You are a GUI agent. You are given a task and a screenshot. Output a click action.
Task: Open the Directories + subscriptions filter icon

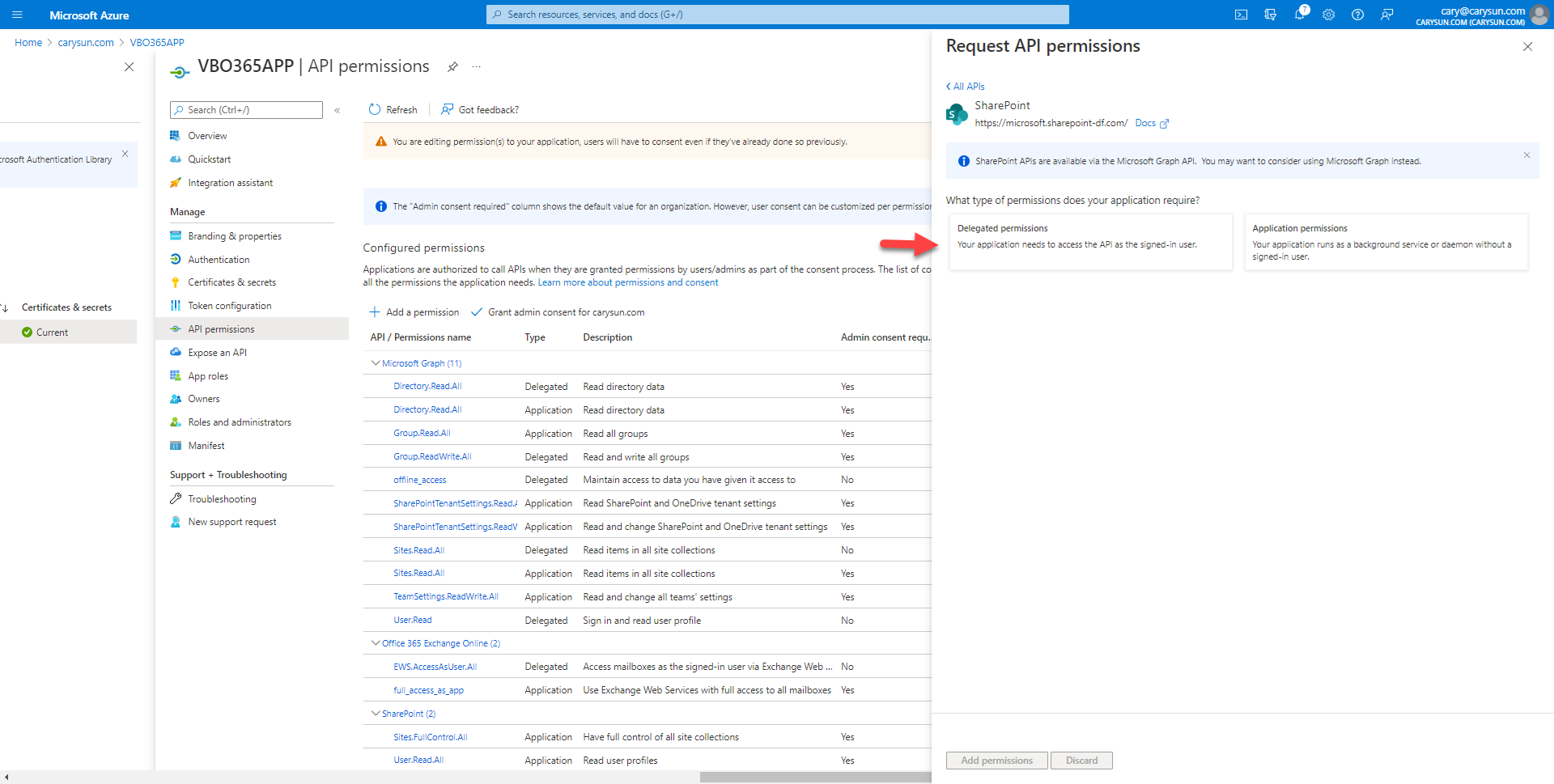pyautogui.click(x=1270, y=15)
